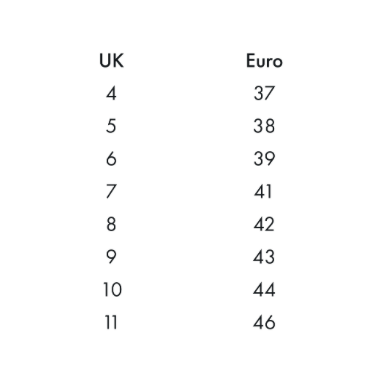This screenshot has width=385, height=385.
Task: Click Euro size 41
Action: [263, 191]
